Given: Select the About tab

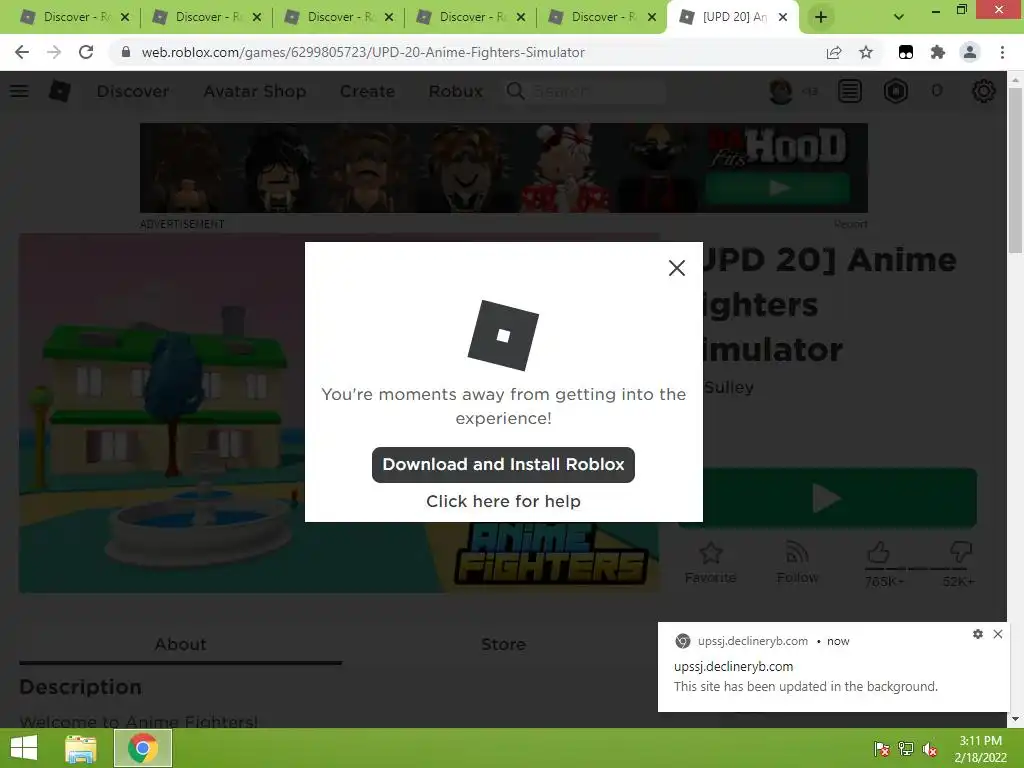Looking at the screenshot, I should pos(180,645).
